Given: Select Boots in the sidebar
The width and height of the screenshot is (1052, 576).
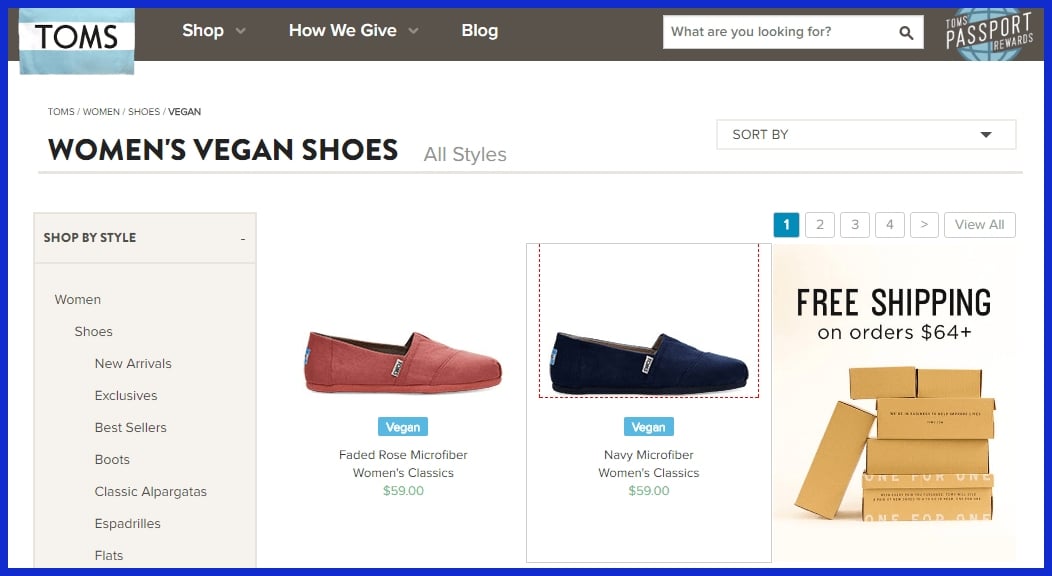Looking at the screenshot, I should (x=112, y=459).
